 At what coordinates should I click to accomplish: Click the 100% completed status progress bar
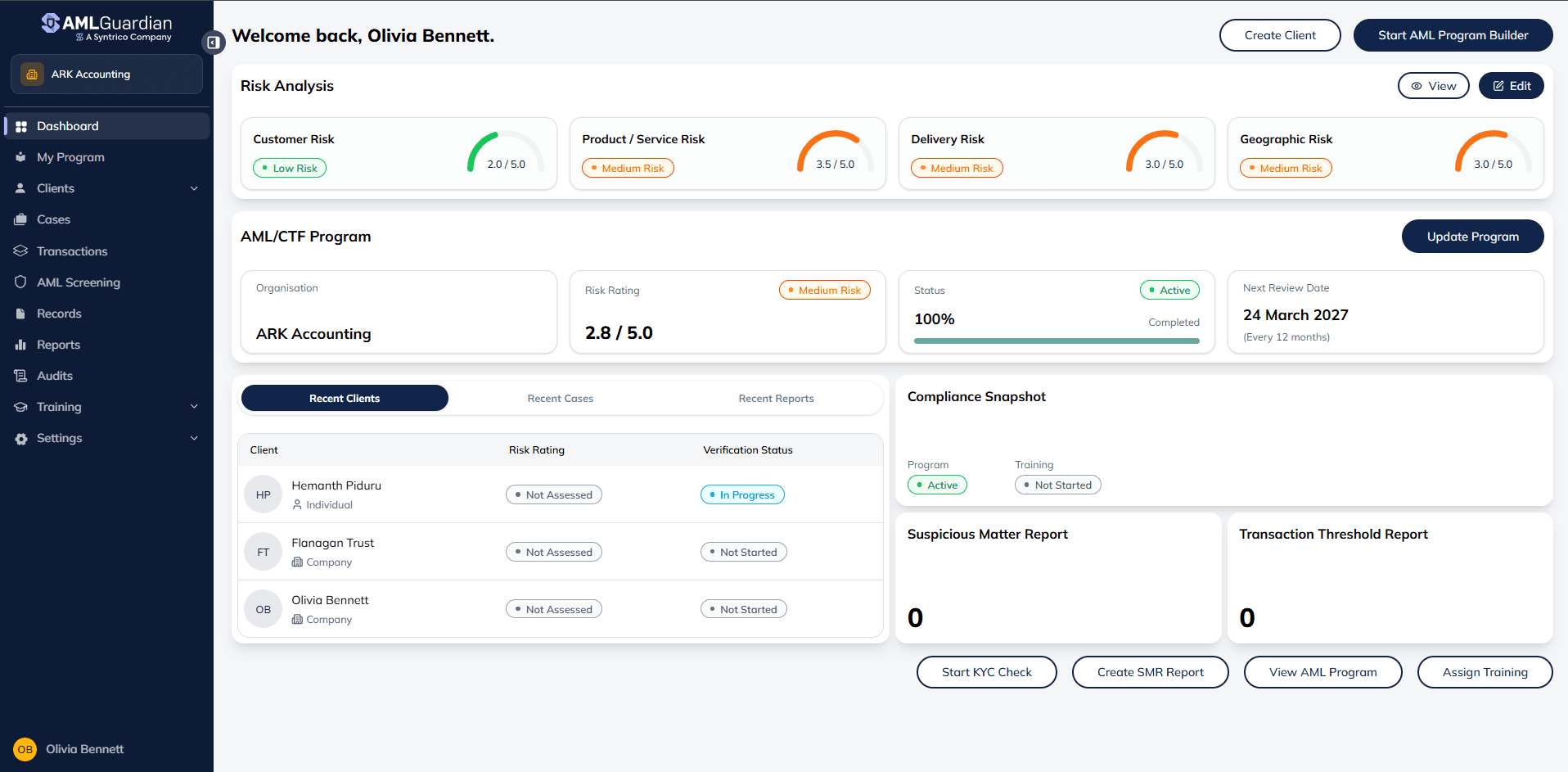[x=1056, y=341]
